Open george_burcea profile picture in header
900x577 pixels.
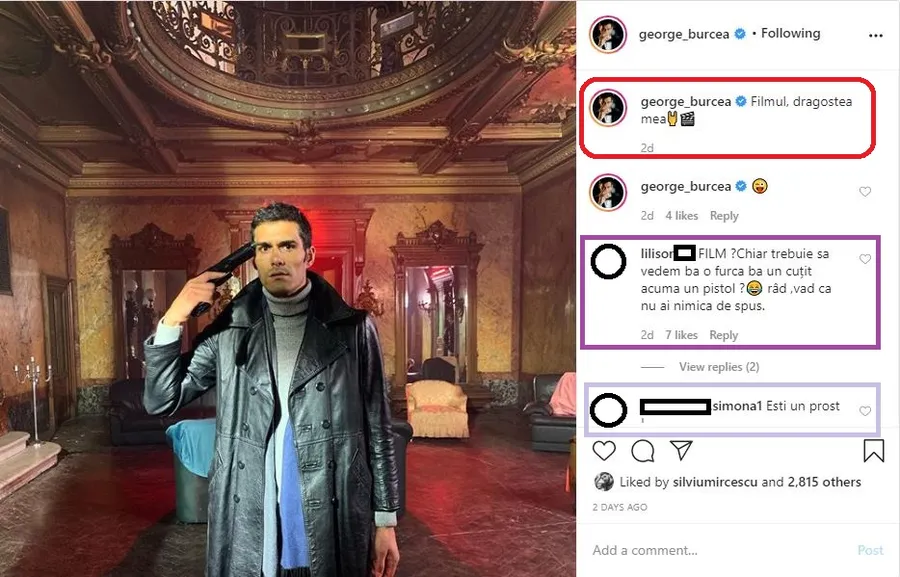tap(608, 34)
